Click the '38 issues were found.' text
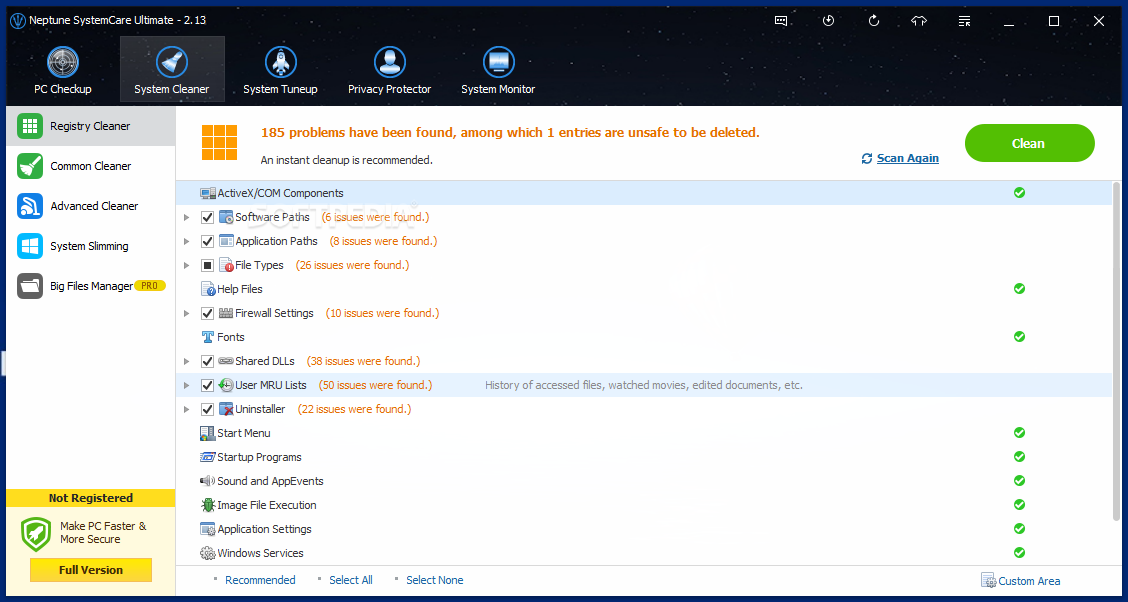The height and width of the screenshot is (602, 1128). (x=364, y=361)
